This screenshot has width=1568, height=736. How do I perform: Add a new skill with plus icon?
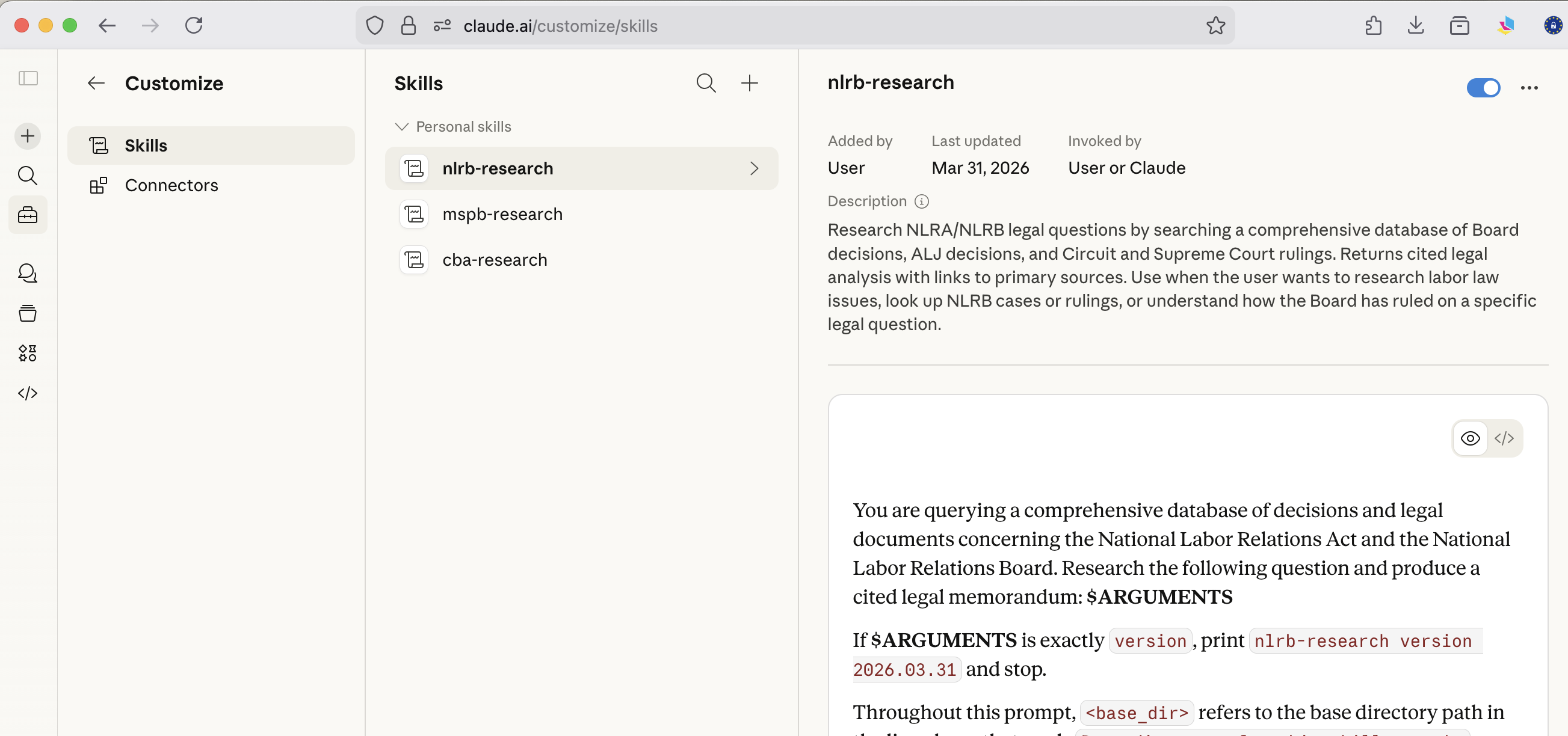point(749,84)
